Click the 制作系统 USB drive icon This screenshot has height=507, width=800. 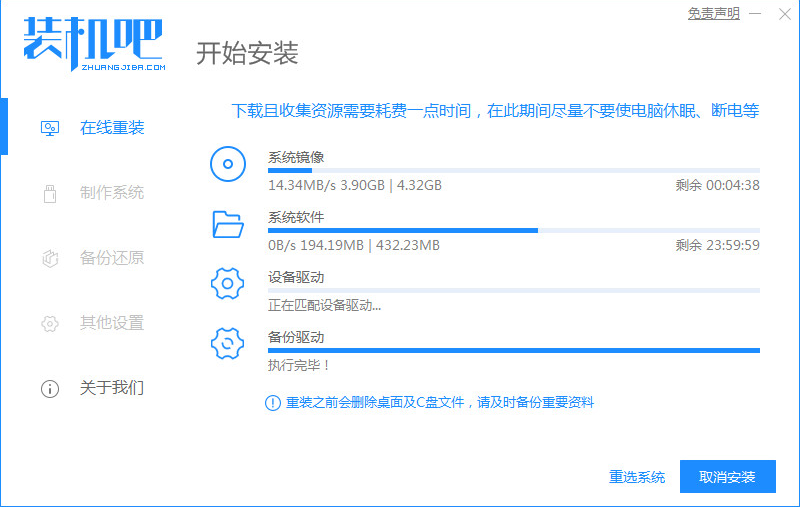tap(49, 193)
